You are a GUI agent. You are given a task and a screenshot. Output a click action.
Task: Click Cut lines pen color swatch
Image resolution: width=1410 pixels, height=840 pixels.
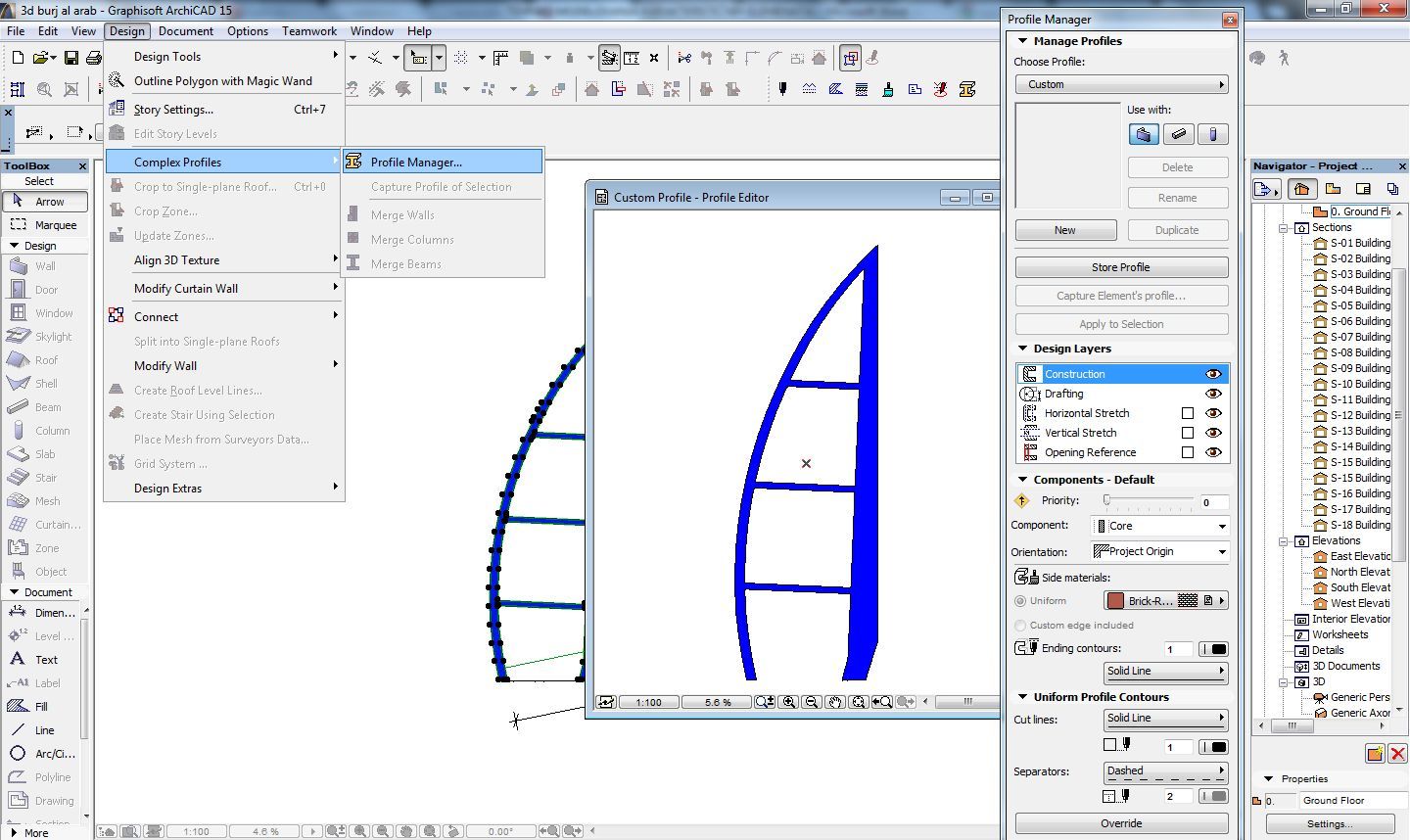[x=1214, y=747]
